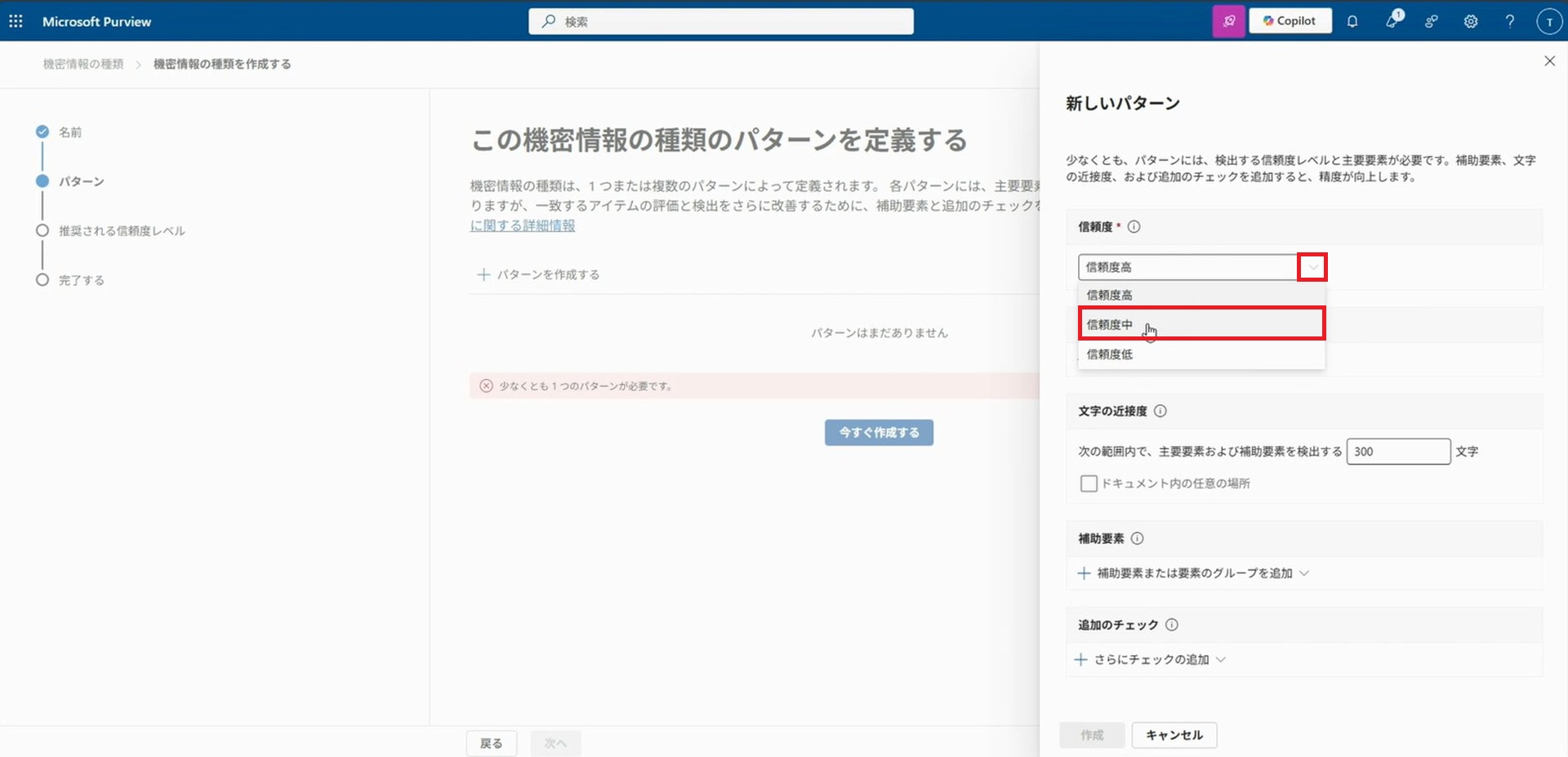Click info icon next to 信頼度
The image size is (1568, 757).
pos(1134,227)
